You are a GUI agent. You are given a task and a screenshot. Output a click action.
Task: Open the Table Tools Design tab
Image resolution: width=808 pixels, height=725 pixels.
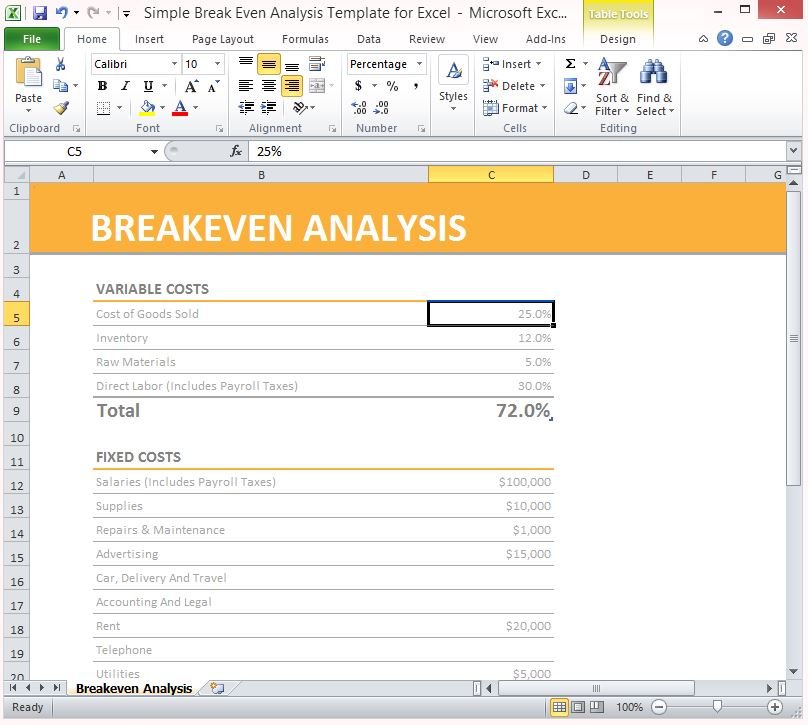coord(618,39)
